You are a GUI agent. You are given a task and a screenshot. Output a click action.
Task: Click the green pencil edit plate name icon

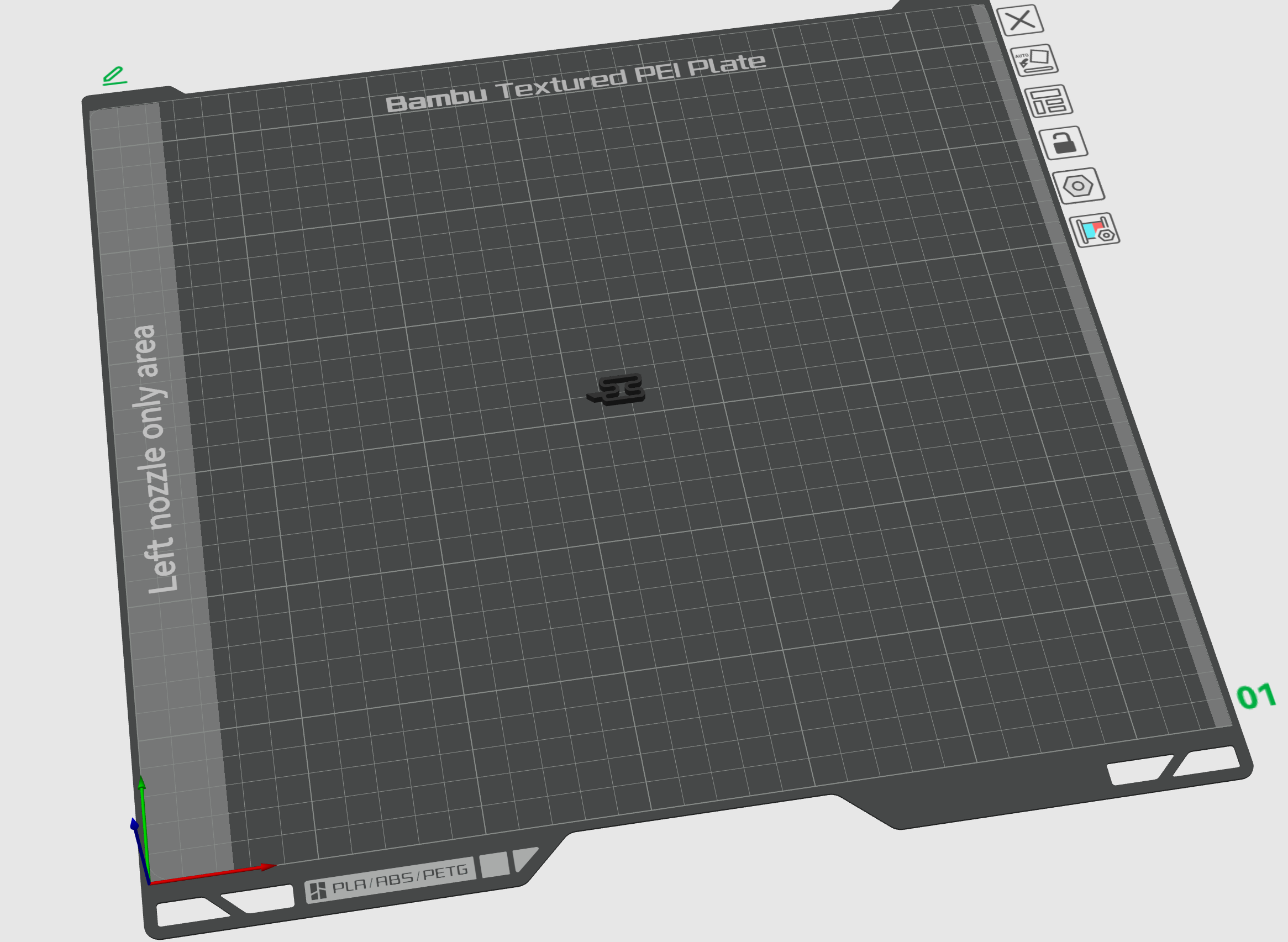click(114, 76)
